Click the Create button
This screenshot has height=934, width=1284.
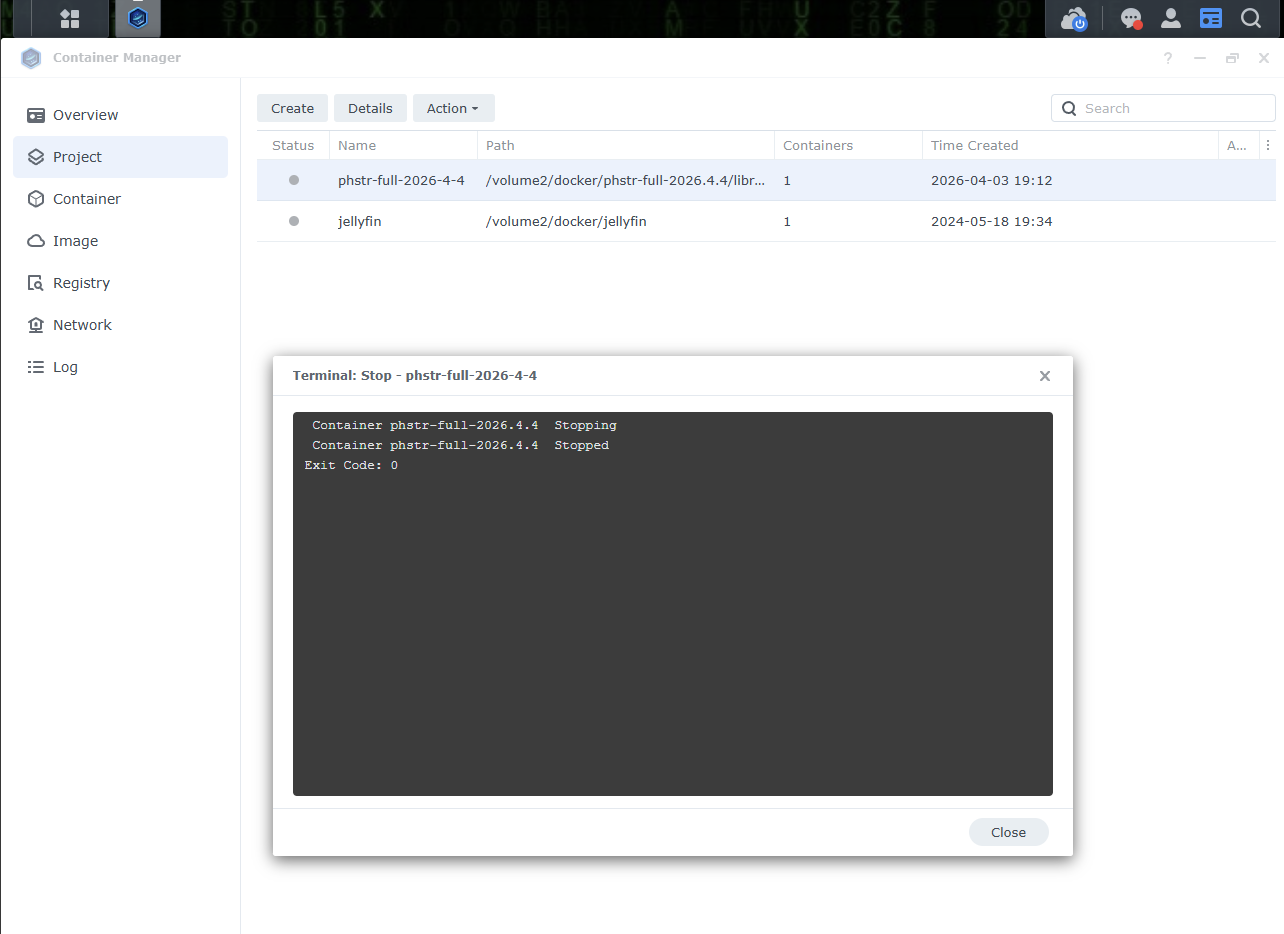292,108
